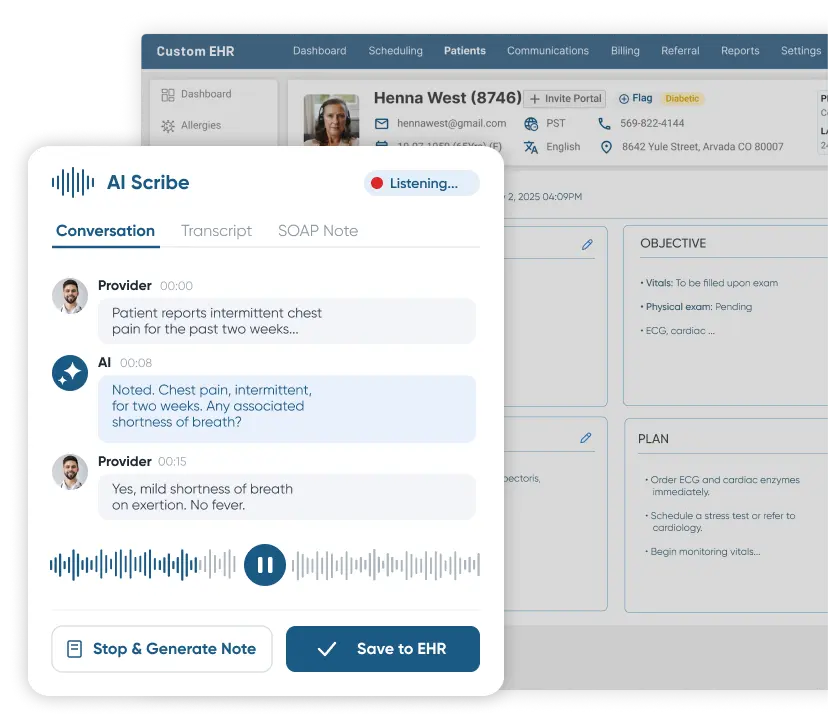Click the 'Patient reports intermittent chest pain' message
828x724 pixels.
[x=287, y=321]
